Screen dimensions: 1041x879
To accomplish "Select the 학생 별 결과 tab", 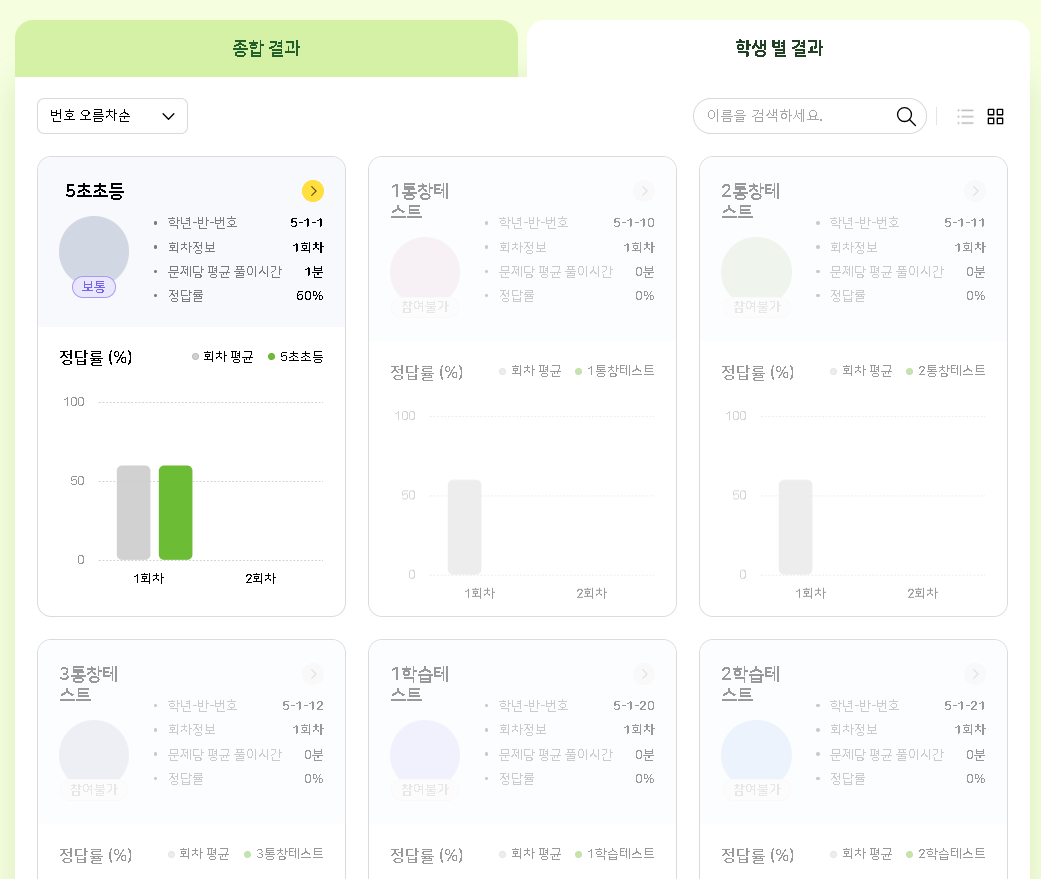I will click(x=778, y=48).
